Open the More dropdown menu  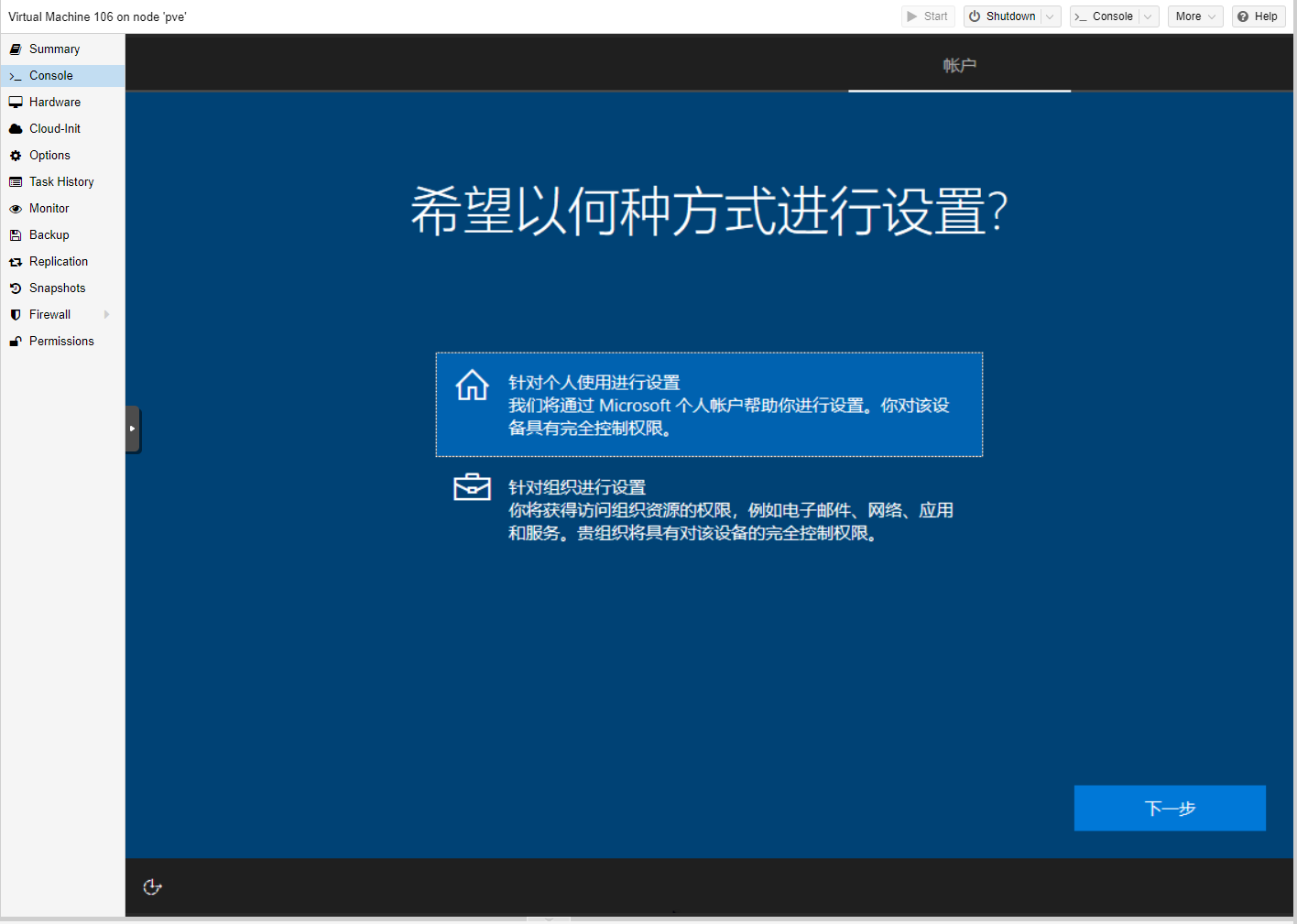[1194, 16]
